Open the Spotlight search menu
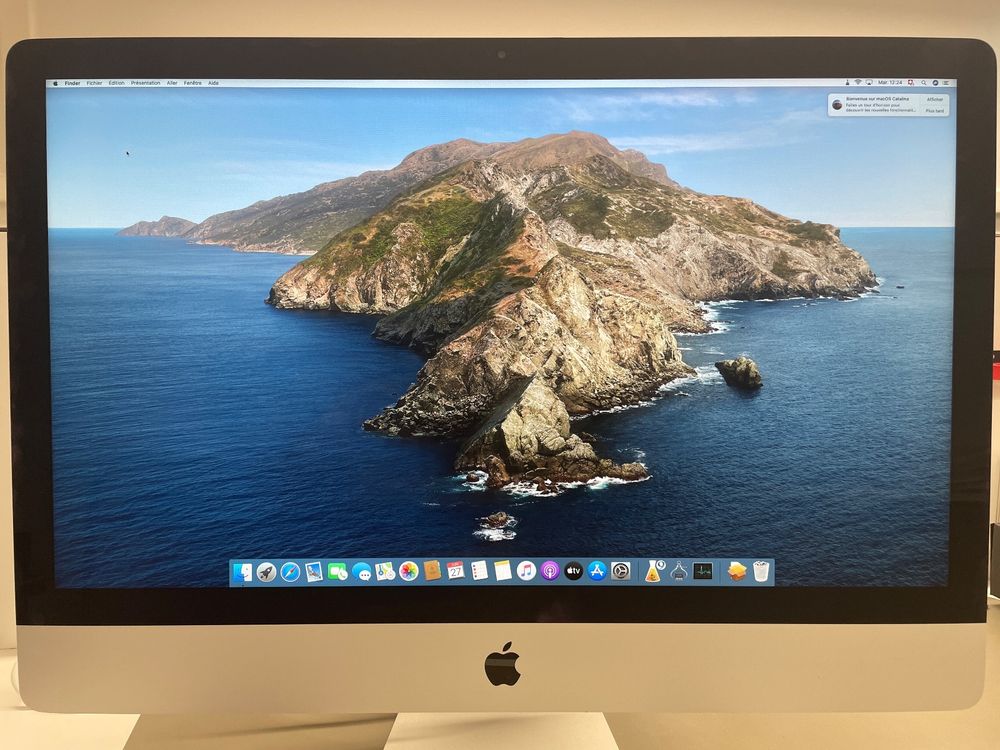Viewport: 1000px width, 750px height. 924,82
